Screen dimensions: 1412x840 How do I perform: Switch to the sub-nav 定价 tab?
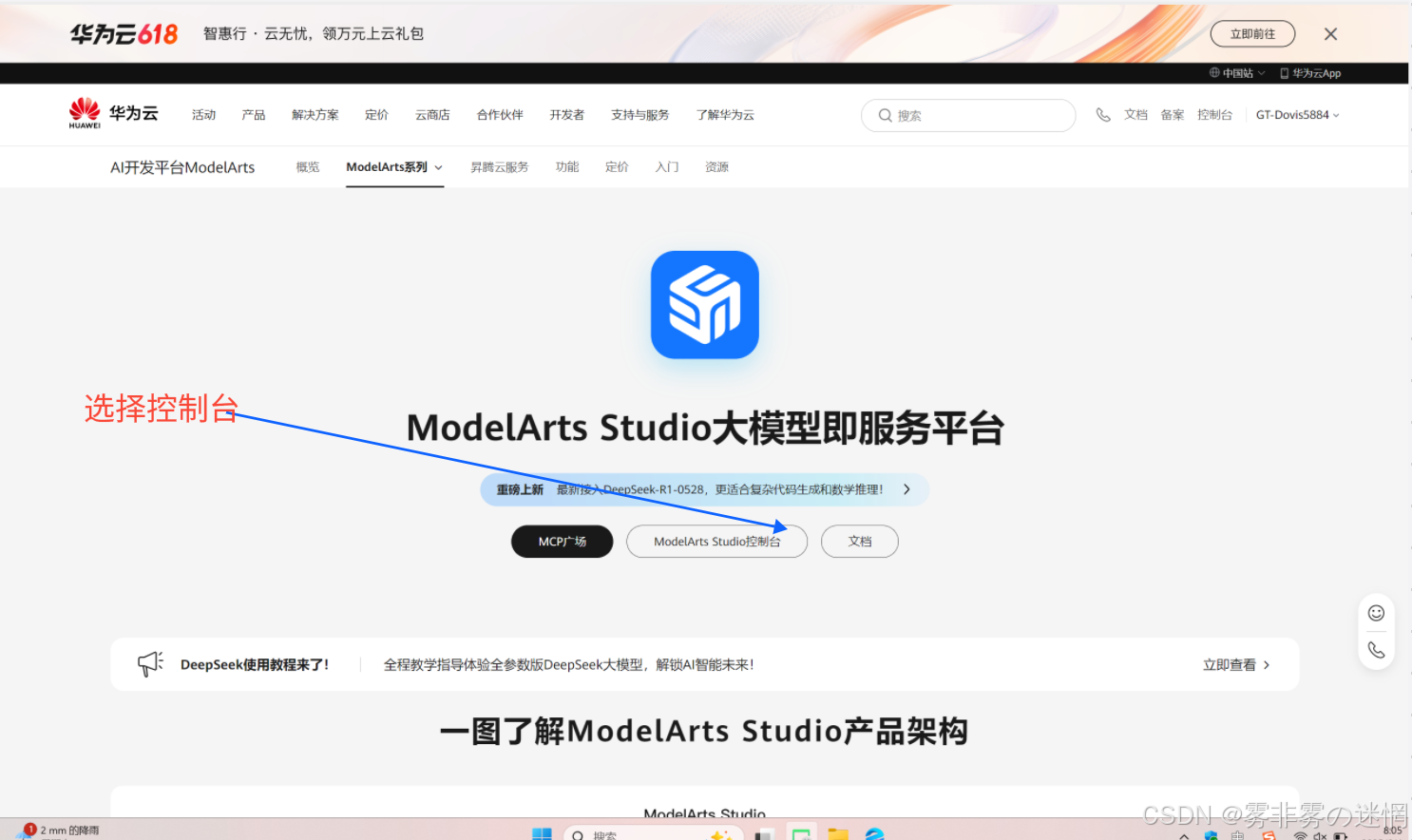(617, 167)
